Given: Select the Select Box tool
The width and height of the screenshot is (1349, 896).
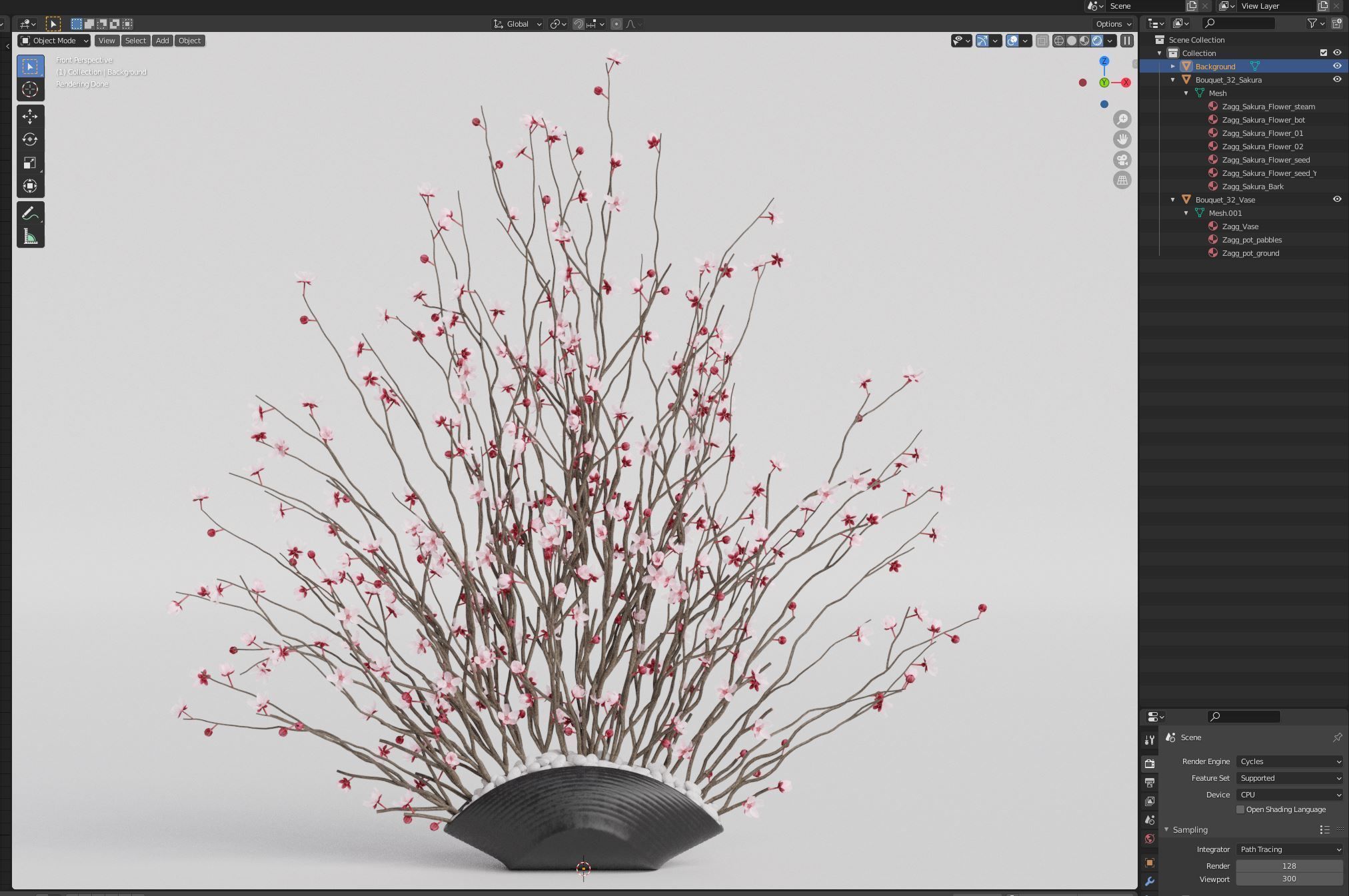Looking at the screenshot, I should [x=30, y=67].
